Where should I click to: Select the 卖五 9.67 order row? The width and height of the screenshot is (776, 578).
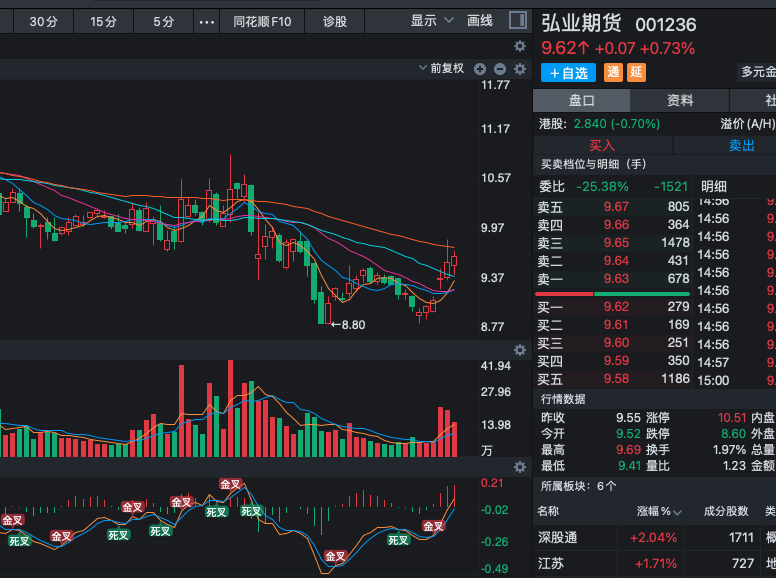(613, 207)
